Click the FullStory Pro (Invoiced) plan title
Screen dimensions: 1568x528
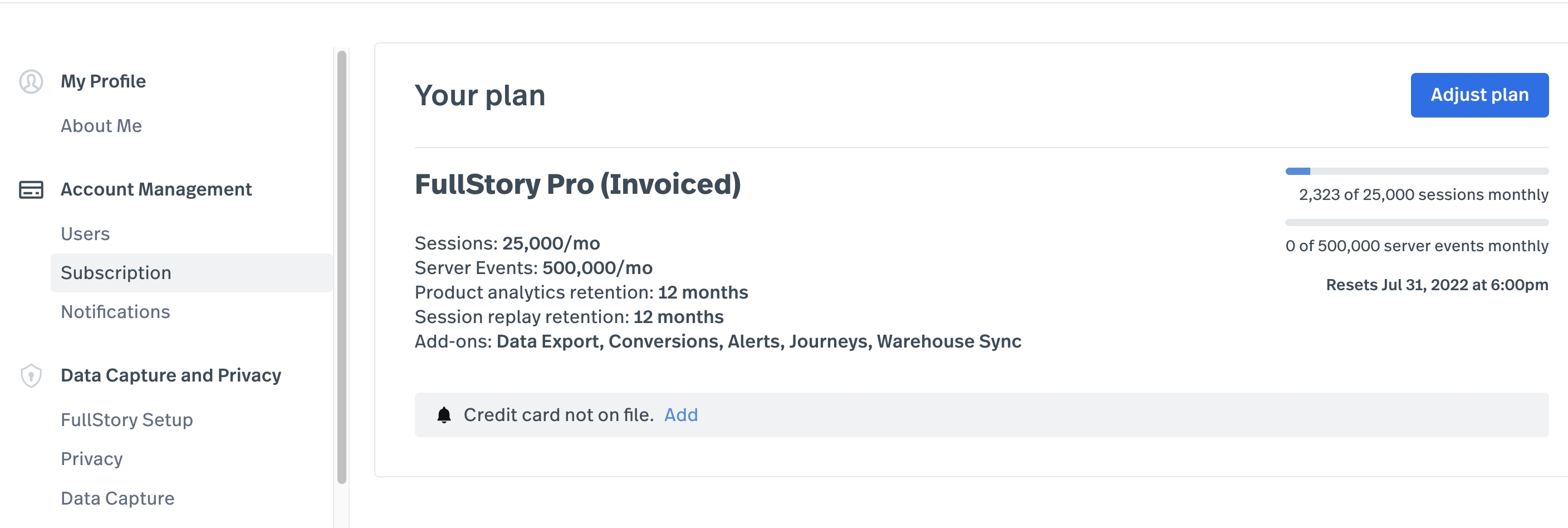click(577, 184)
